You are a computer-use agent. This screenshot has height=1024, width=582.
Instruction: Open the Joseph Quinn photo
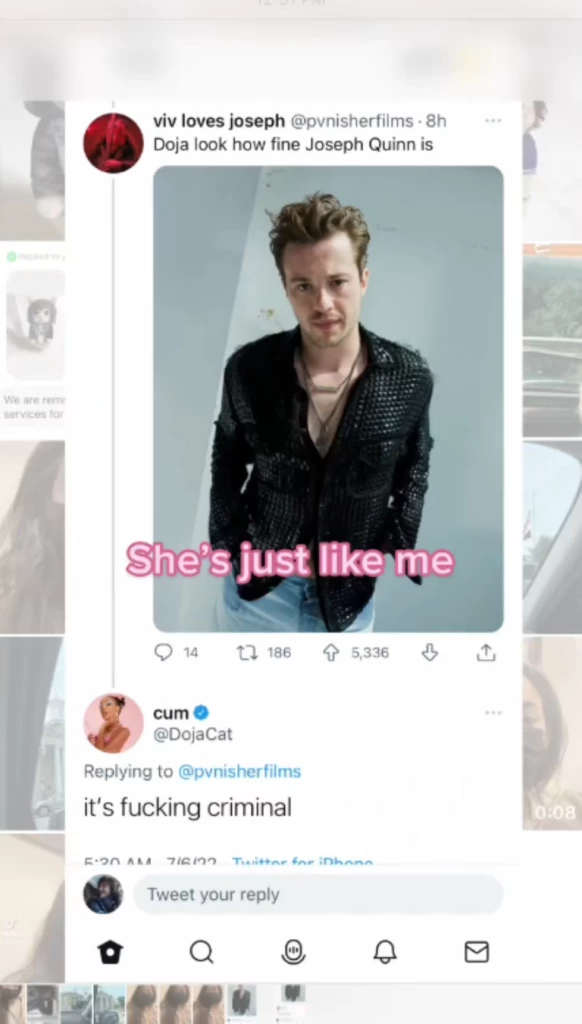[328, 399]
